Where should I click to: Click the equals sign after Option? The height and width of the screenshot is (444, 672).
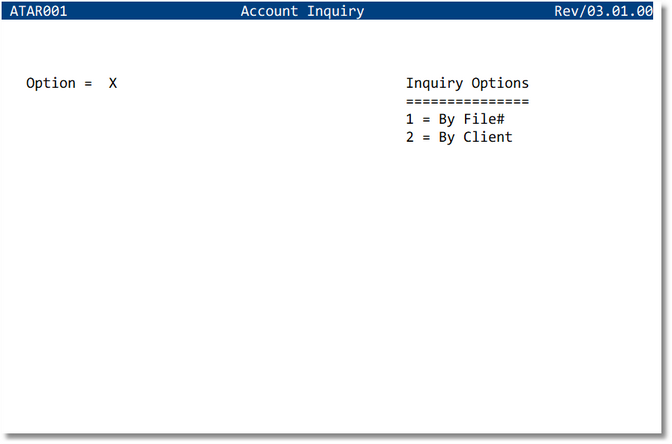[88, 83]
